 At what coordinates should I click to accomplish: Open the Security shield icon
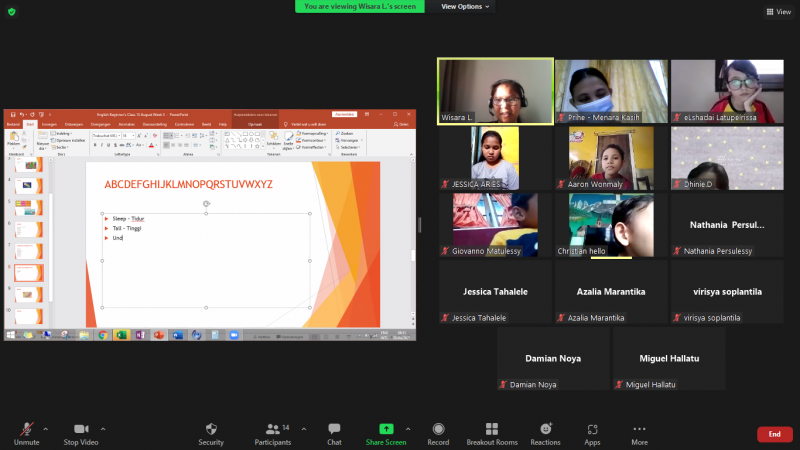pyautogui.click(x=211, y=429)
